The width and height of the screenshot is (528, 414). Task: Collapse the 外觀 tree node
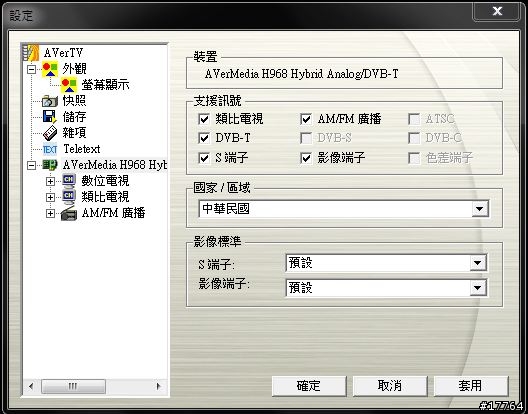pyautogui.click(x=31, y=70)
